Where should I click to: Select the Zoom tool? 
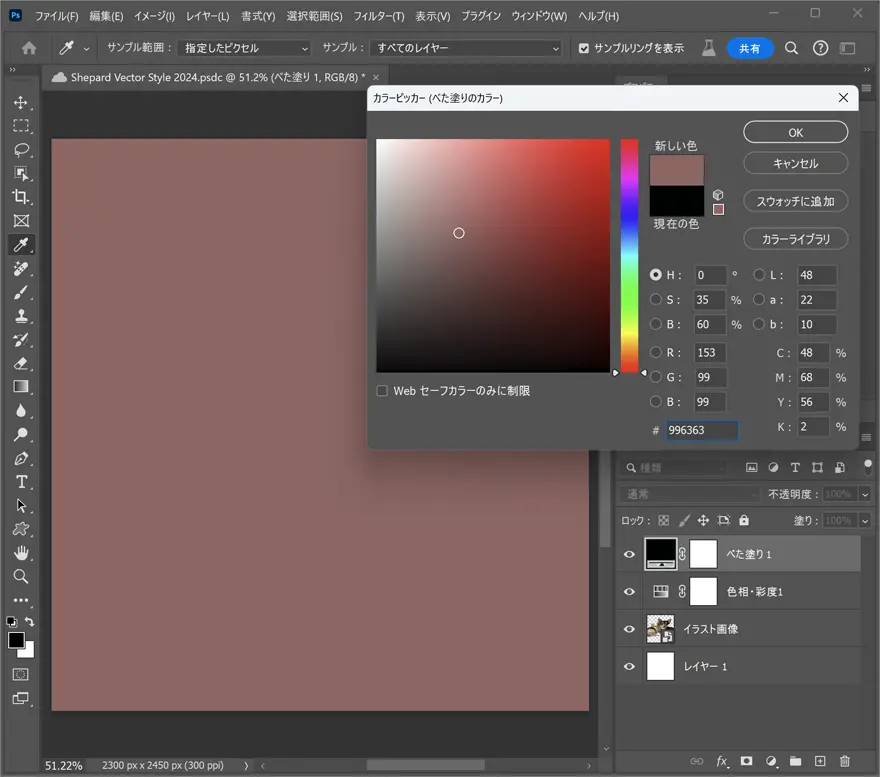click(21, 577)
